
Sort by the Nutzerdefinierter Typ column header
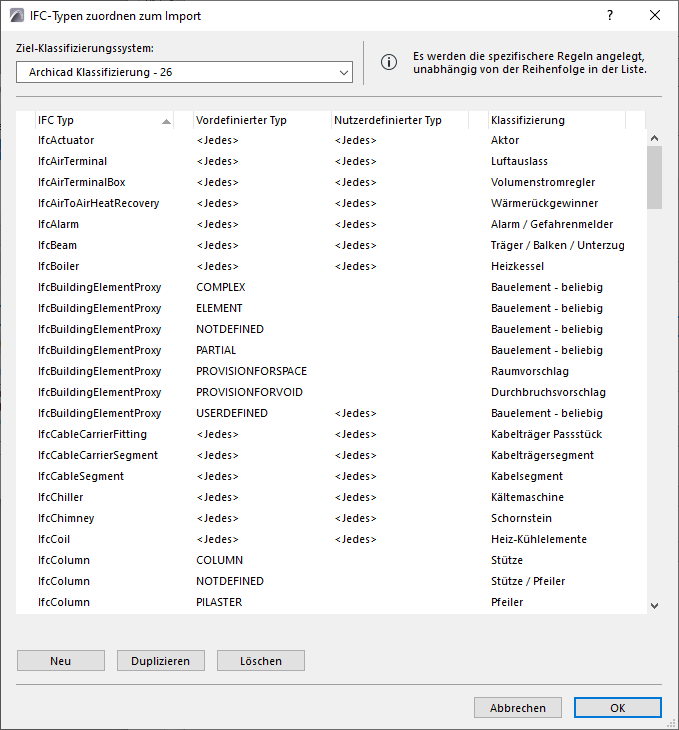[400, 120]
